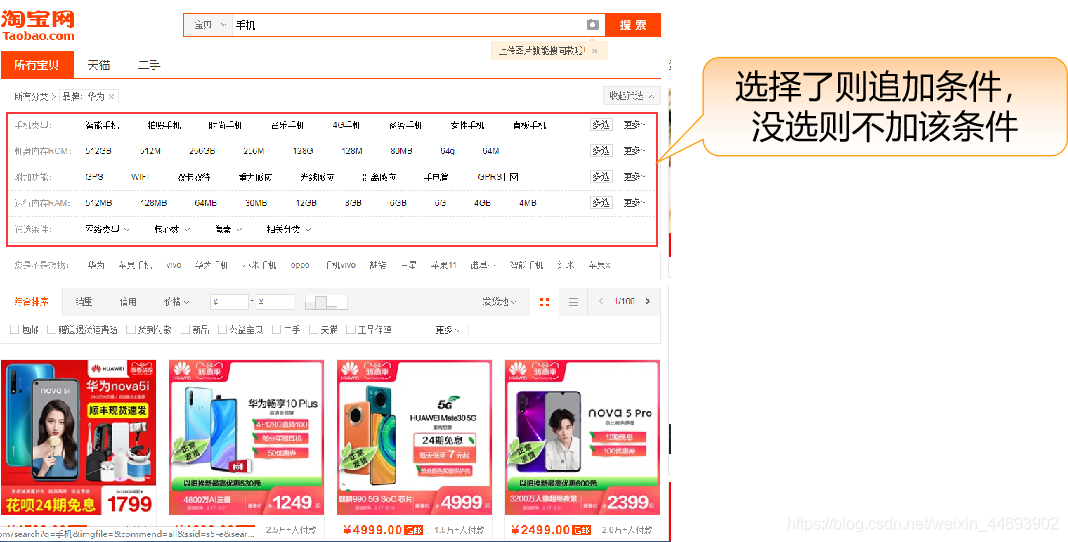1068x542 pixels.
Task: Check the 二手 checkbox in filter row
Action: point(277,330)
